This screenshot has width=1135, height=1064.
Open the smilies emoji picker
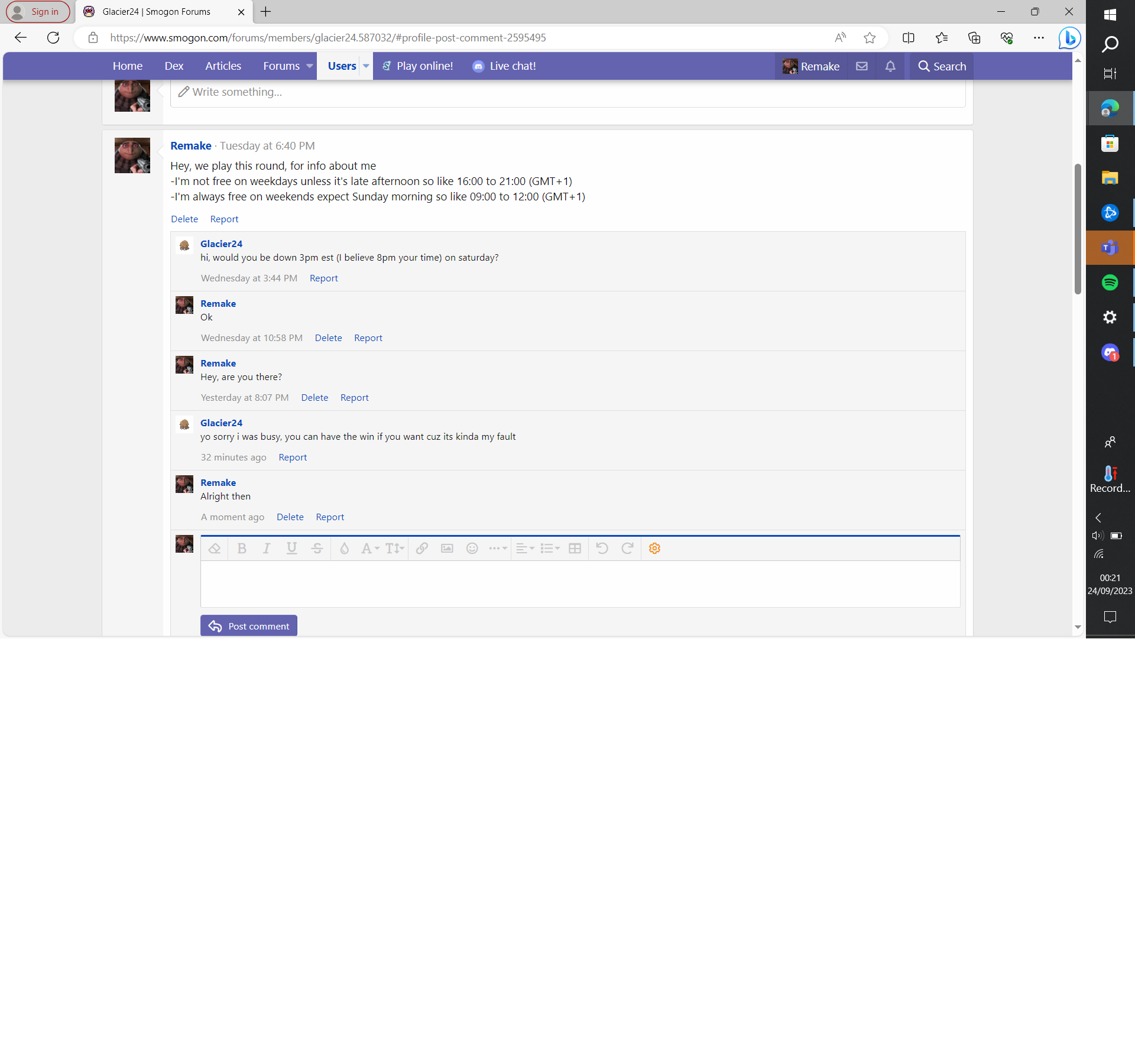tap(472, 549)
